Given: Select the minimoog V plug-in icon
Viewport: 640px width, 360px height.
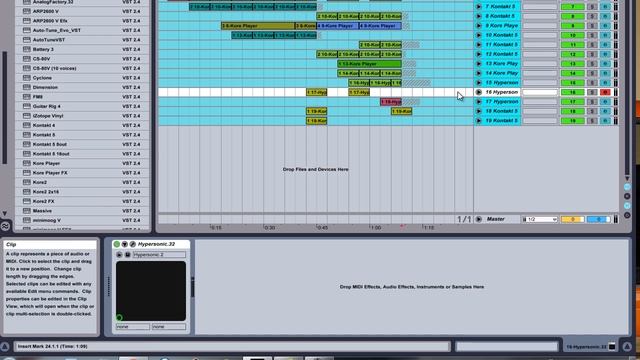Looking at the screenshot, I should (x=27, y=220).
